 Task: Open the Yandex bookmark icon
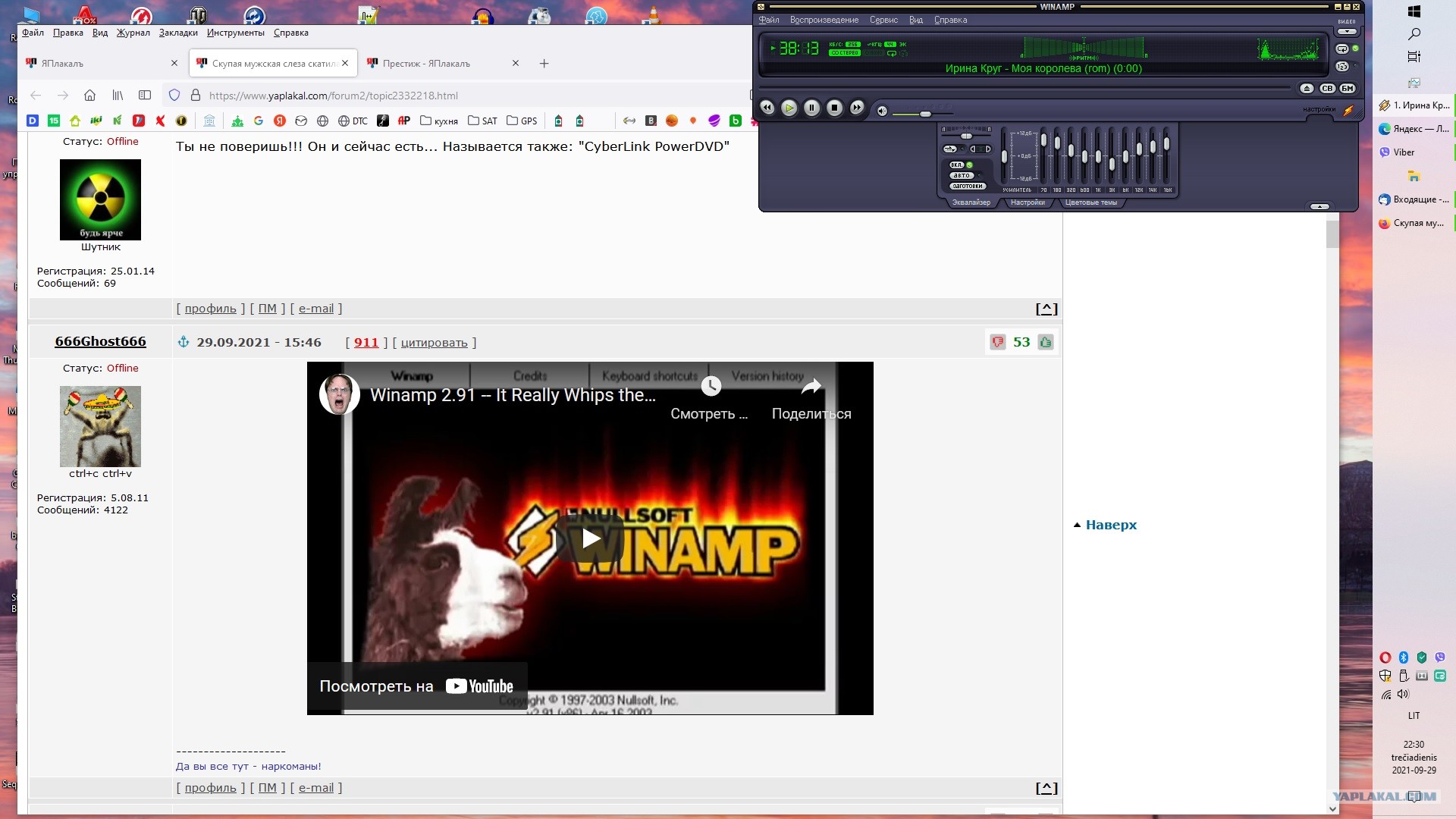click(x=280, y=121)
